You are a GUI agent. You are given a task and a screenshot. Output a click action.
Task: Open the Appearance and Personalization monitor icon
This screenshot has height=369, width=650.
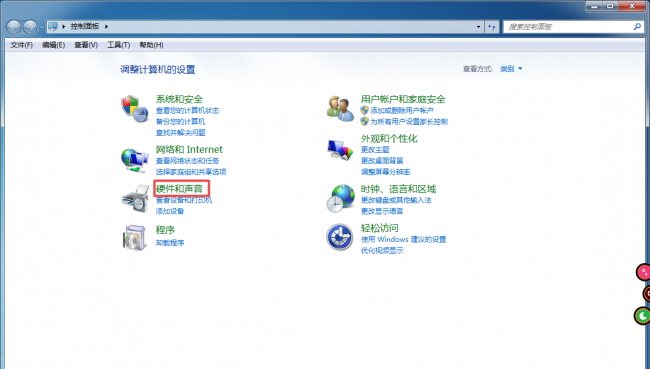[x=340, y=150]
